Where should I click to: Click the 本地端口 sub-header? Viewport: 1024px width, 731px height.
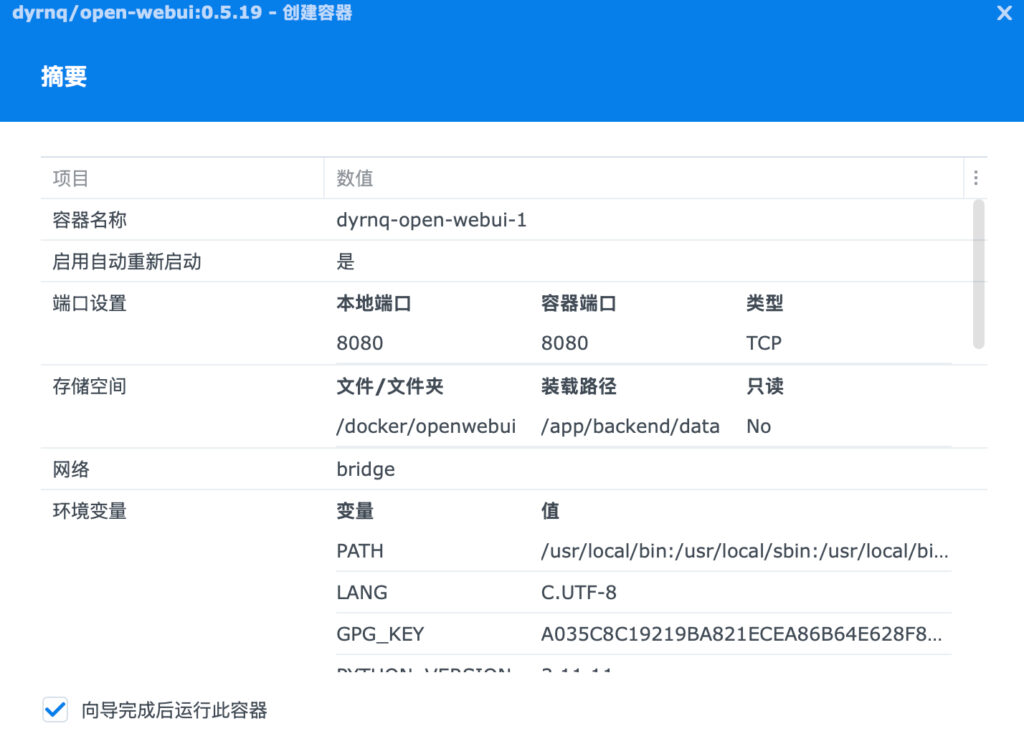point(374,303)
